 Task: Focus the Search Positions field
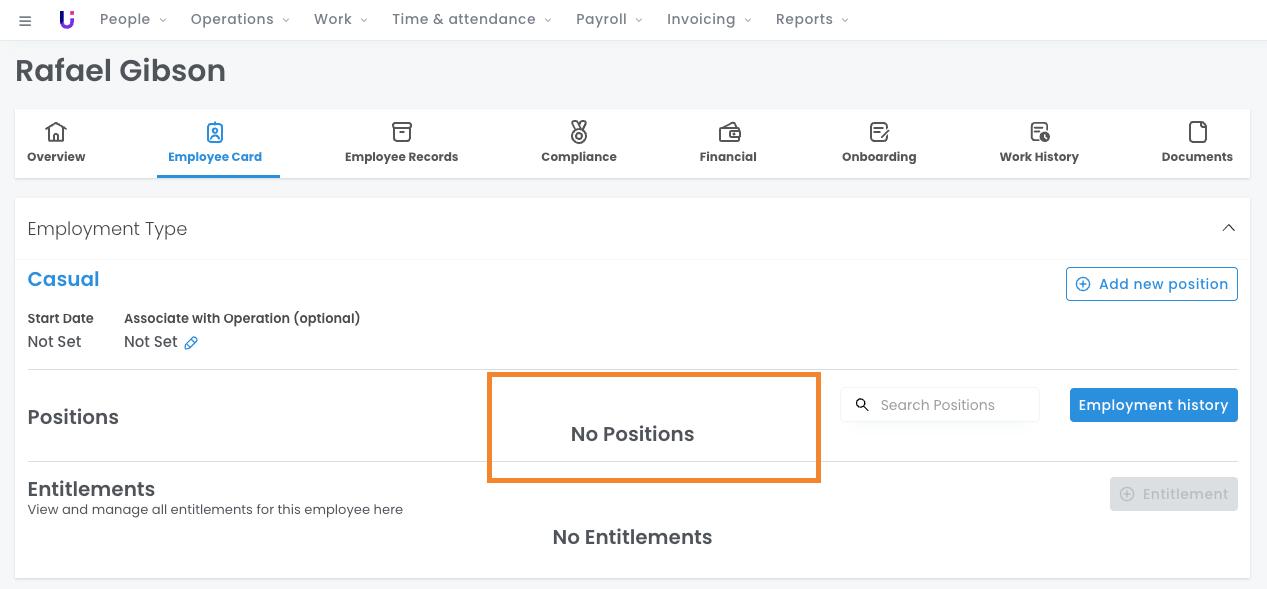coord(950,405)
